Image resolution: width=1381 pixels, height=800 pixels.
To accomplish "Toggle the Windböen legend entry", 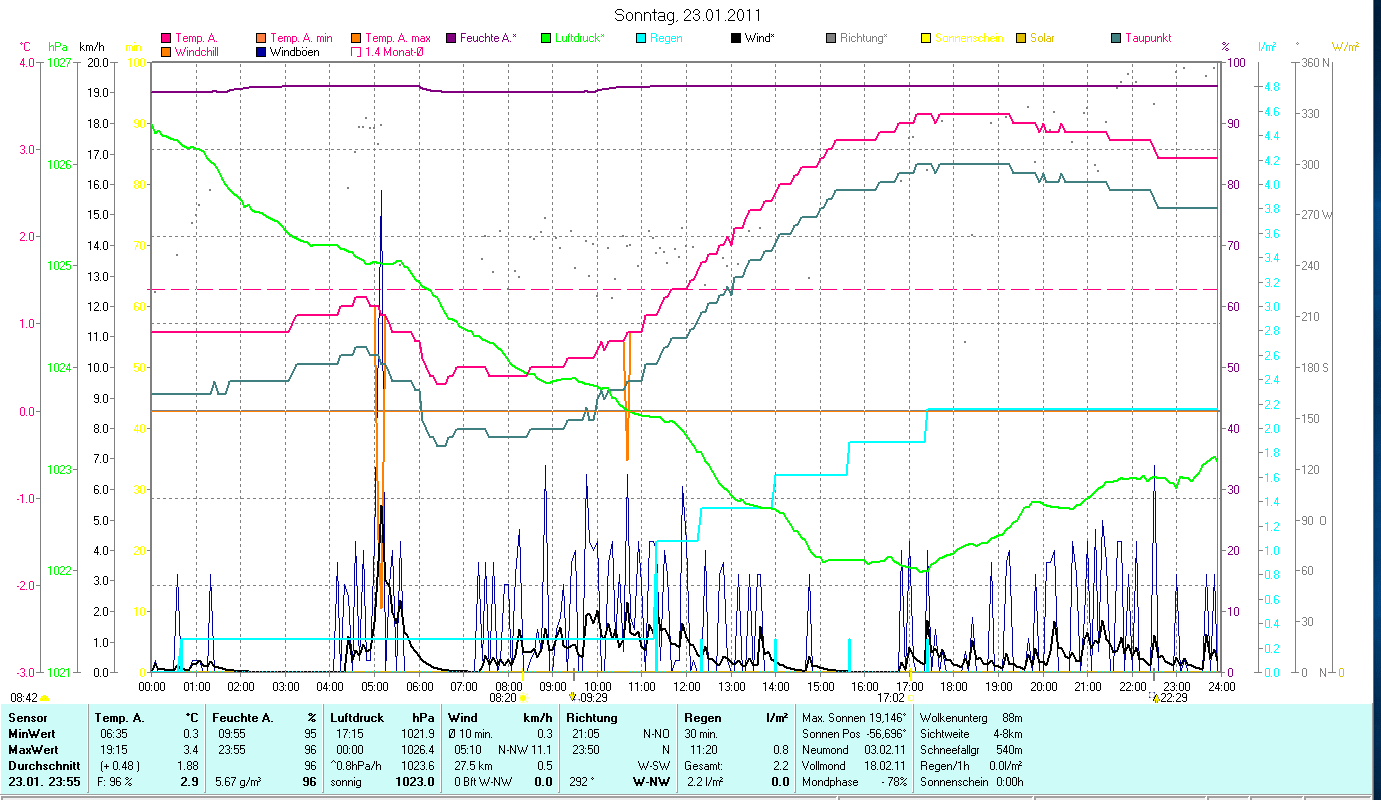I will point(261,52).
